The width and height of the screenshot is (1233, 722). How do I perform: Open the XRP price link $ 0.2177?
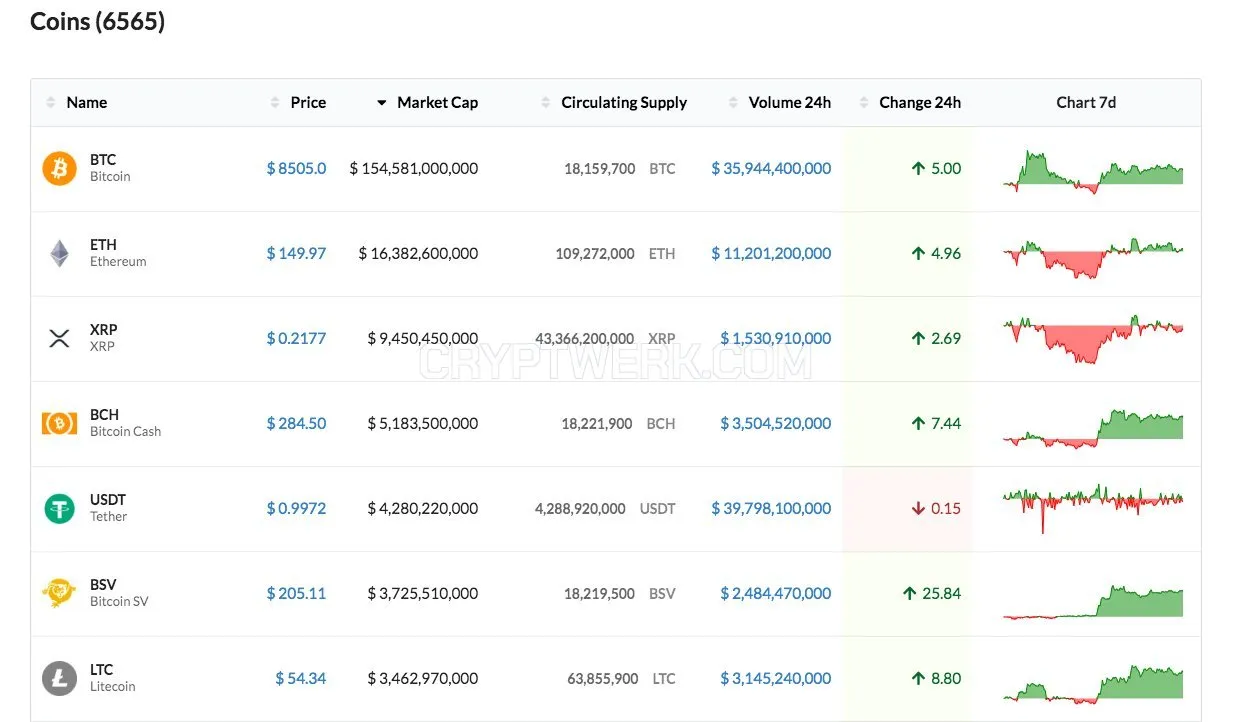[296, 338]
